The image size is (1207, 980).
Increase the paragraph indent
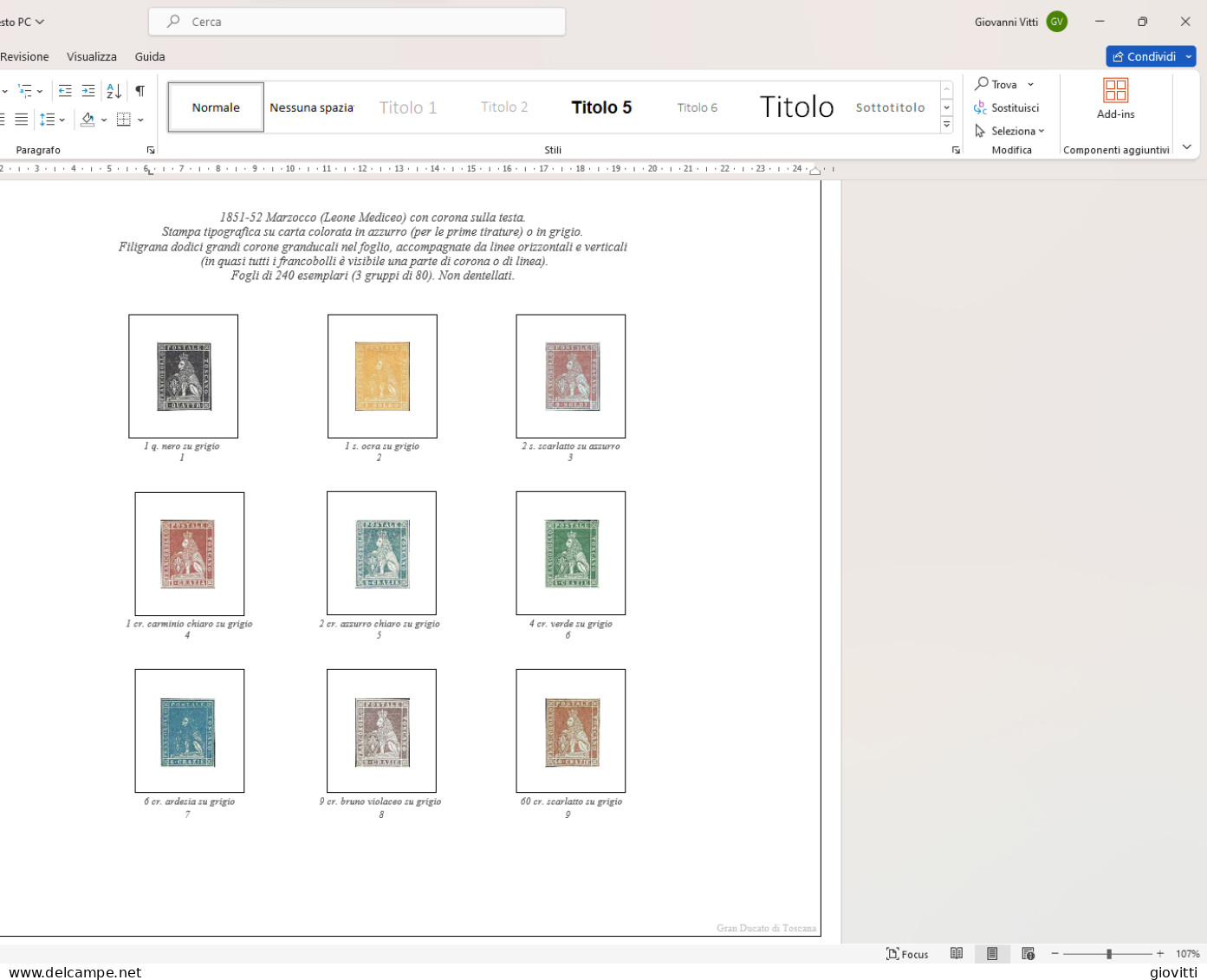[88, 91]
